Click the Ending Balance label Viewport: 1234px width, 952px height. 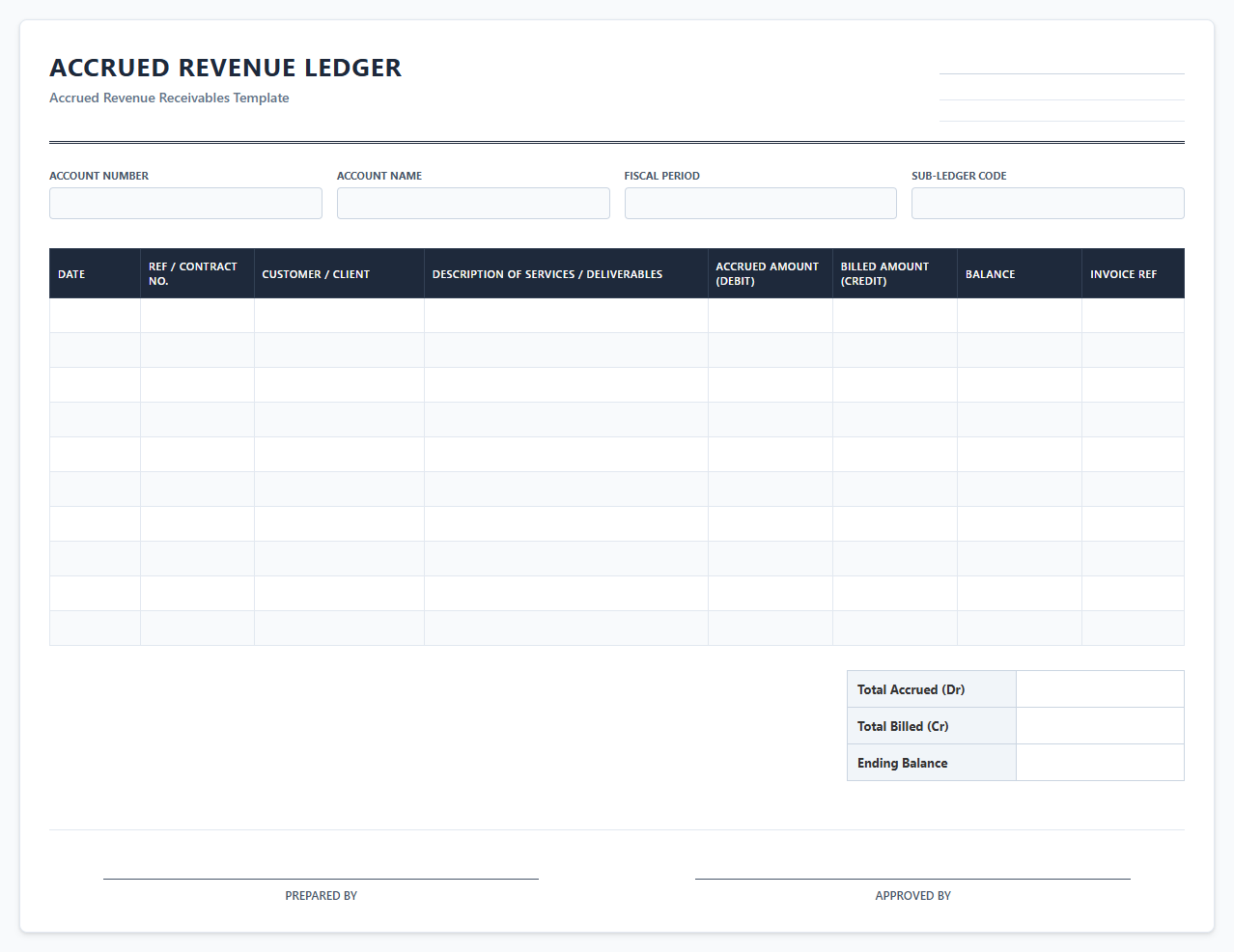902,763
